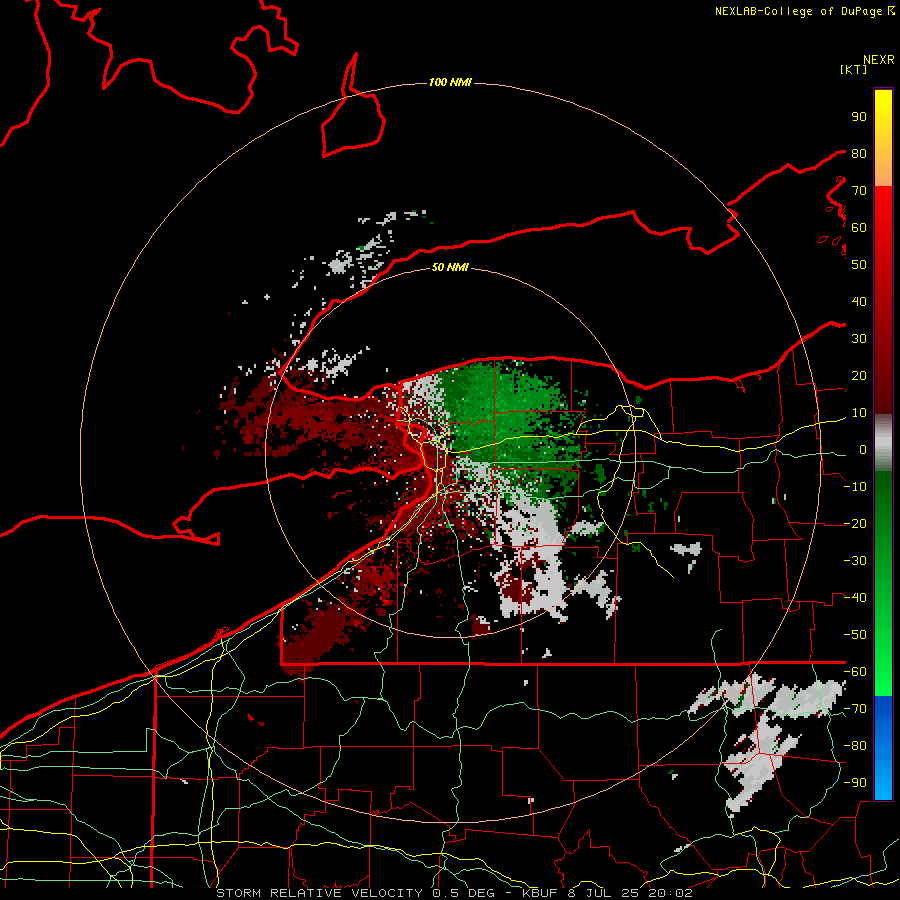900x900 pixels.
Task: Click the 80 value on the velocity scale
Action: 859,154
